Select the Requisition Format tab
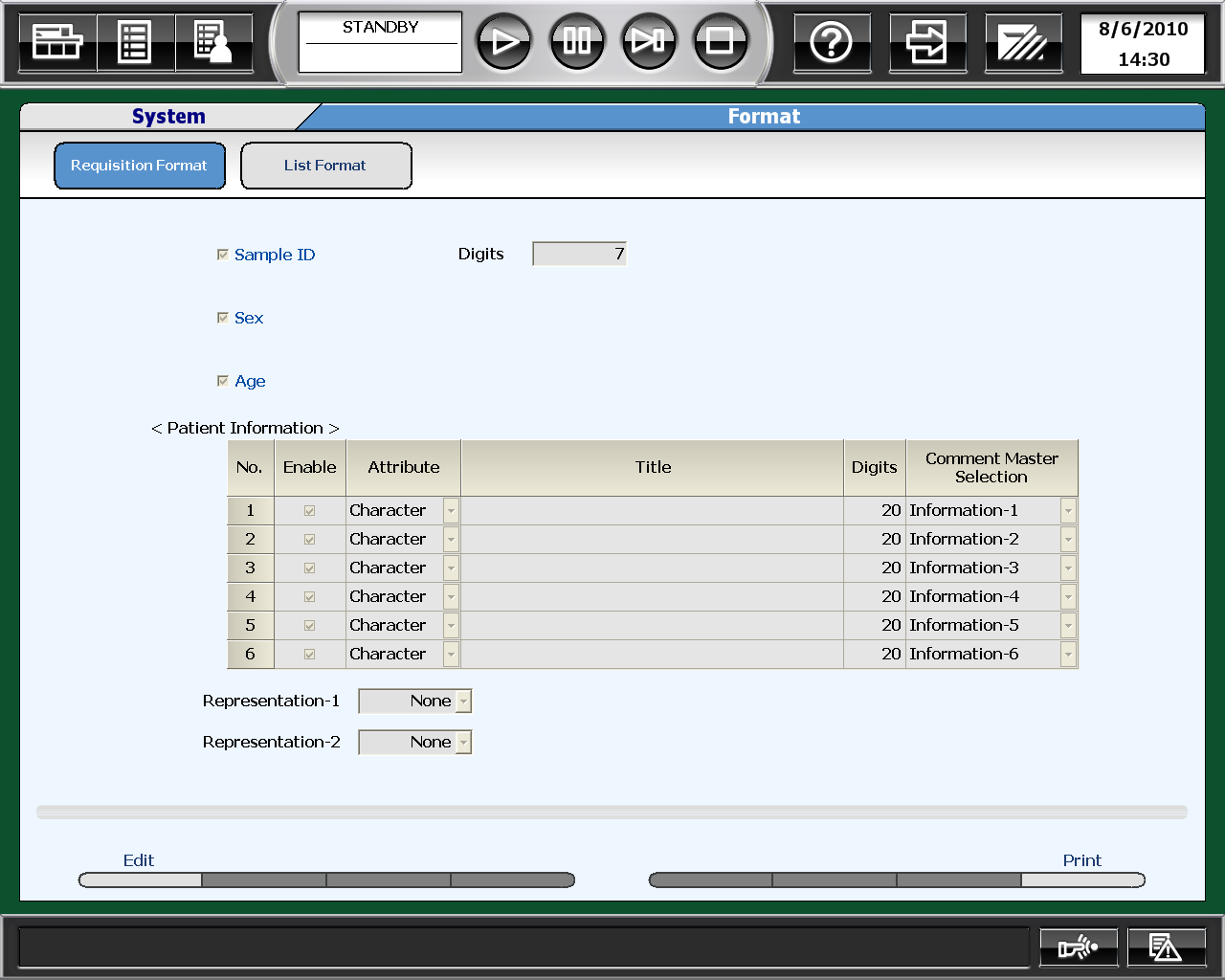Image resolution: width=1225 pixels, height=980 pixels. (140, 166)
